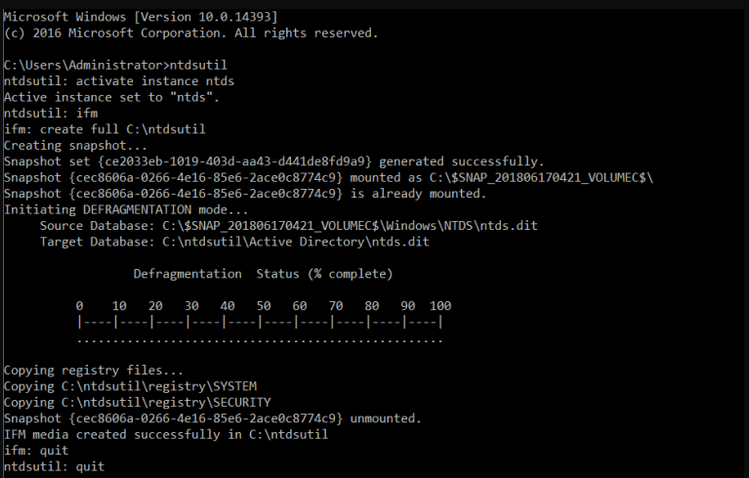Click the final 'ntdsutil: quit' line
749x478 pixels.
click(54, 467)
